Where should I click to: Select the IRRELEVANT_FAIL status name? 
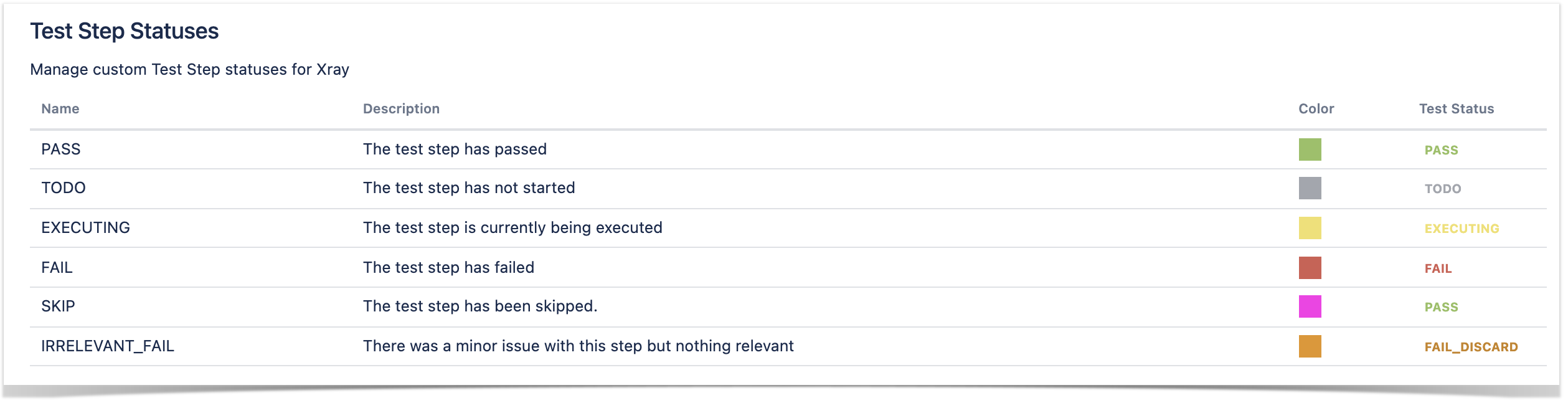pyautogui.click(x=108, y=346)
